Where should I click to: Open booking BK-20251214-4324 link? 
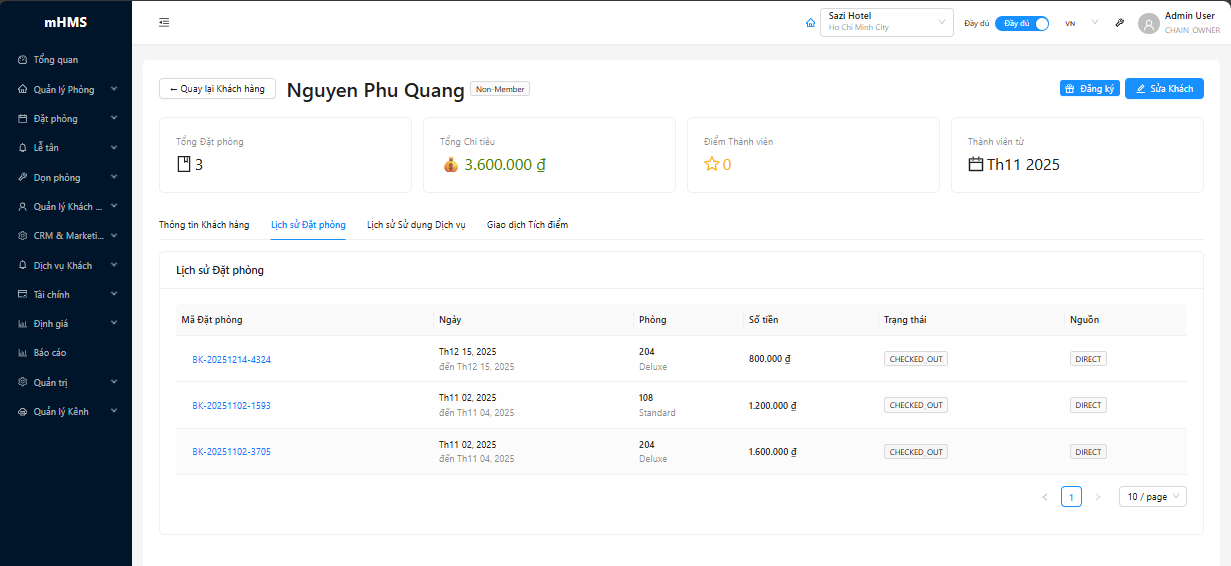pos(231,359)
